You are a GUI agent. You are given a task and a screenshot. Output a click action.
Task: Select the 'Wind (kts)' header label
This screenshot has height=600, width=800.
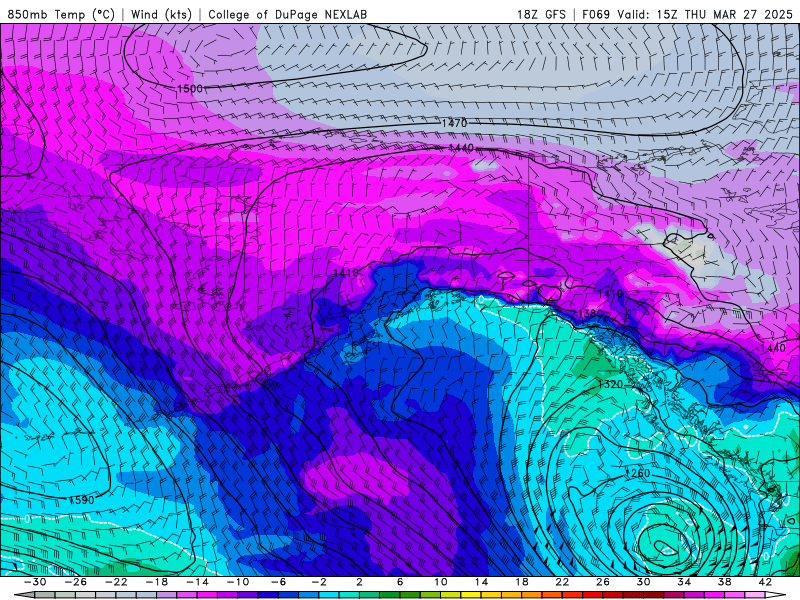161,14
